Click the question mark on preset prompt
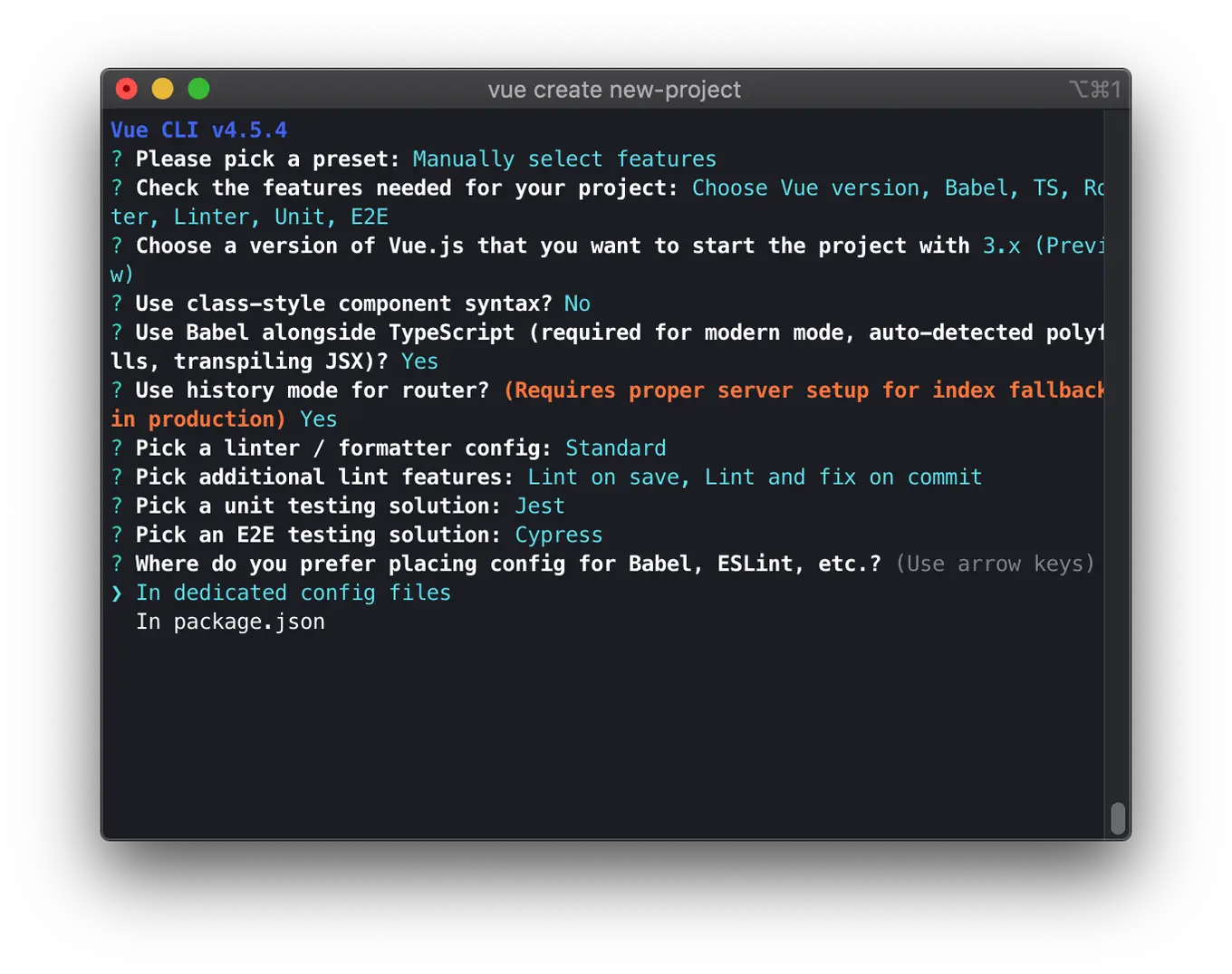 pyautogui.click(x=116, y=159)
